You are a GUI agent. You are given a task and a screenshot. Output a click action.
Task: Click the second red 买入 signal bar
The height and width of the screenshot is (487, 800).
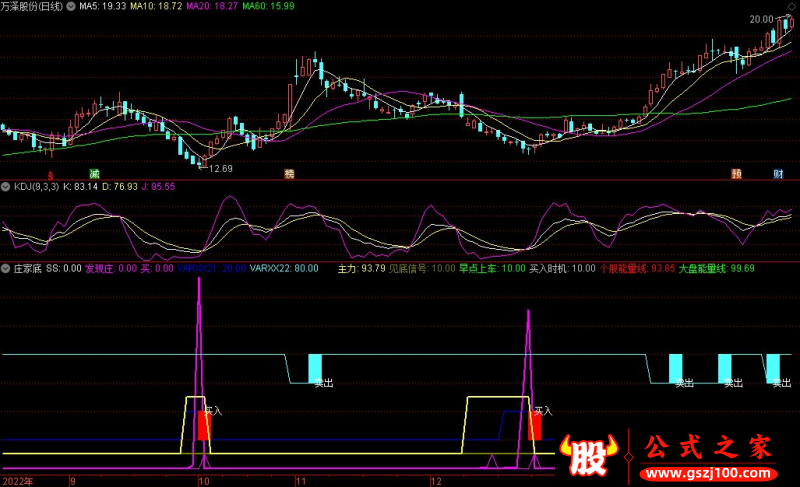[534, 427]
